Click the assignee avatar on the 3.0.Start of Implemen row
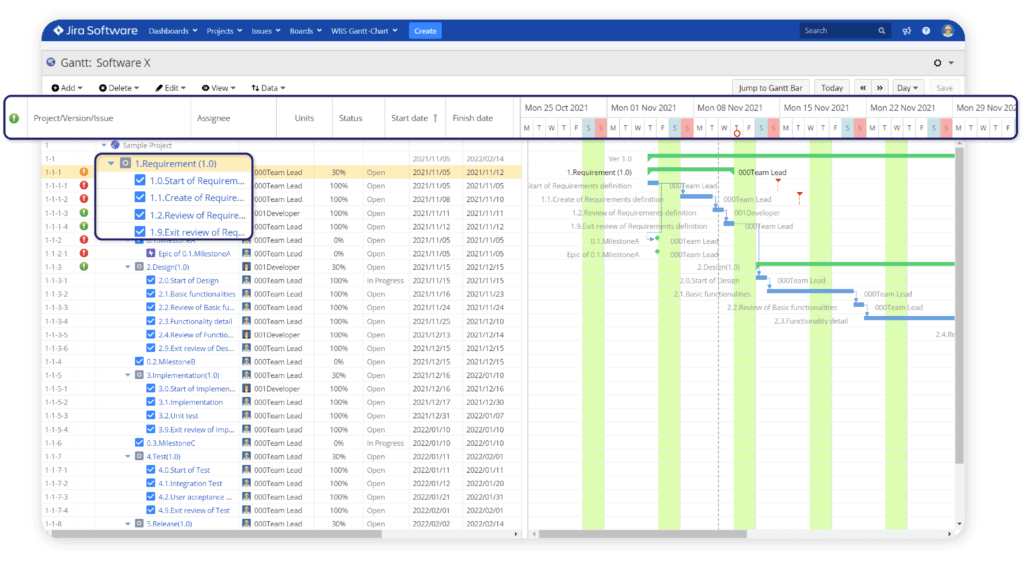Image resolution: width=1024 pixels, height=561 pixels. pyautogui.click(x=246, y=389)
